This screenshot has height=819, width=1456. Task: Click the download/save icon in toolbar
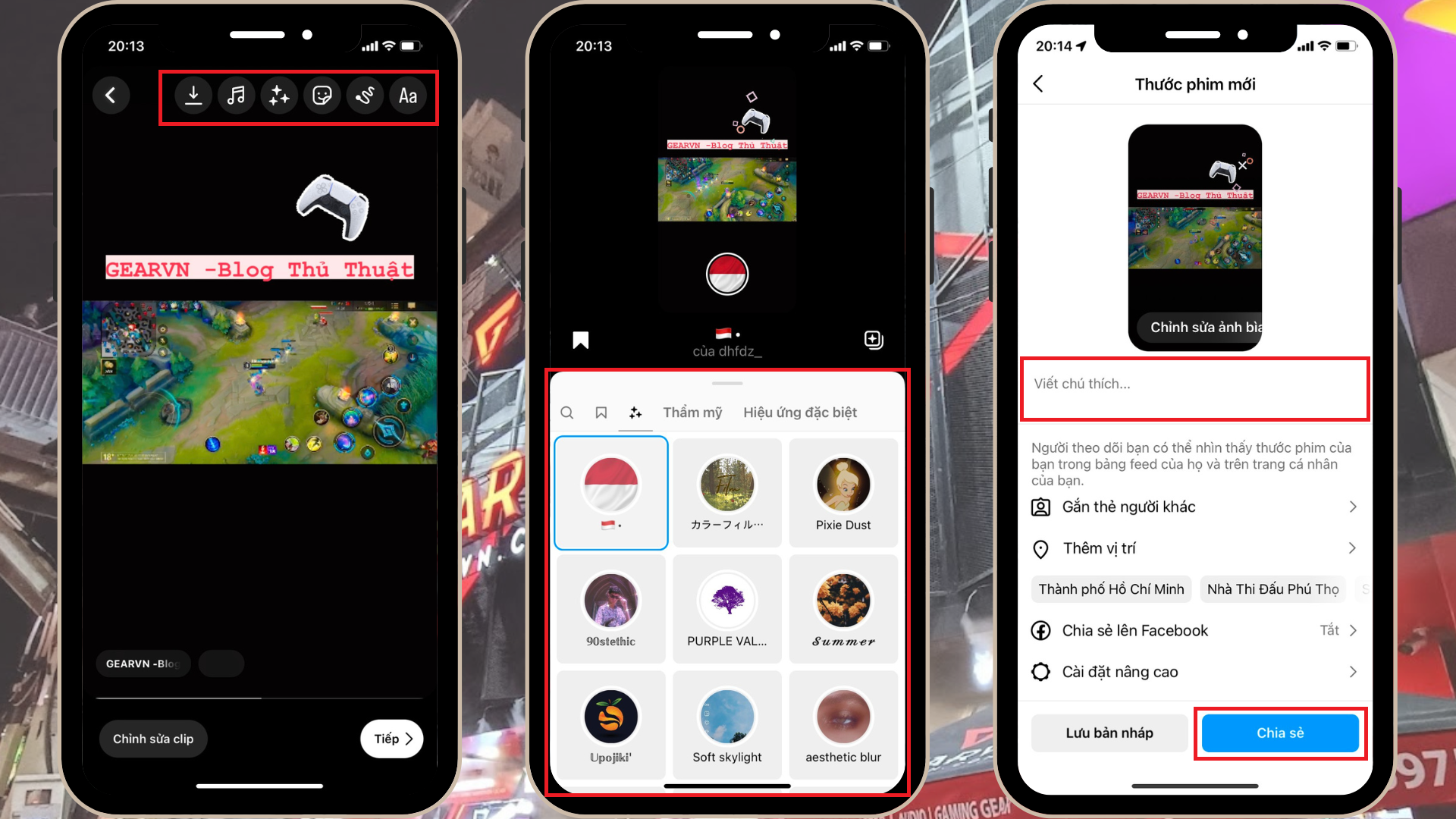pos(192,96)
